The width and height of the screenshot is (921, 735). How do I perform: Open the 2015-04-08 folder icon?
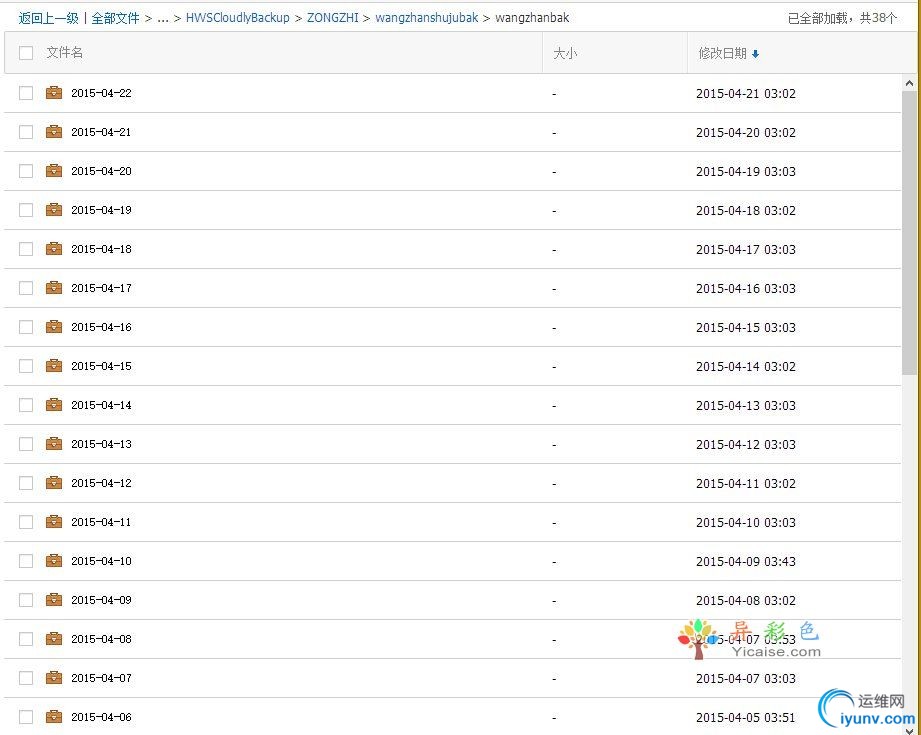[54, 639]
